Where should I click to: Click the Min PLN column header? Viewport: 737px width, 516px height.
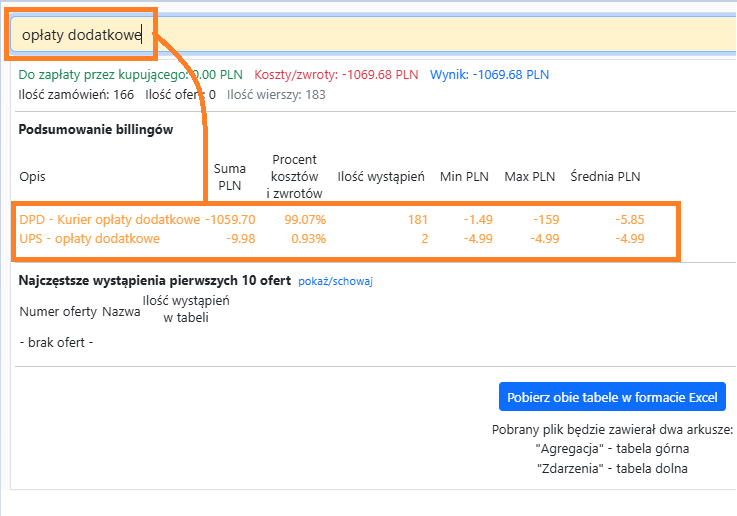click(464, 177)
